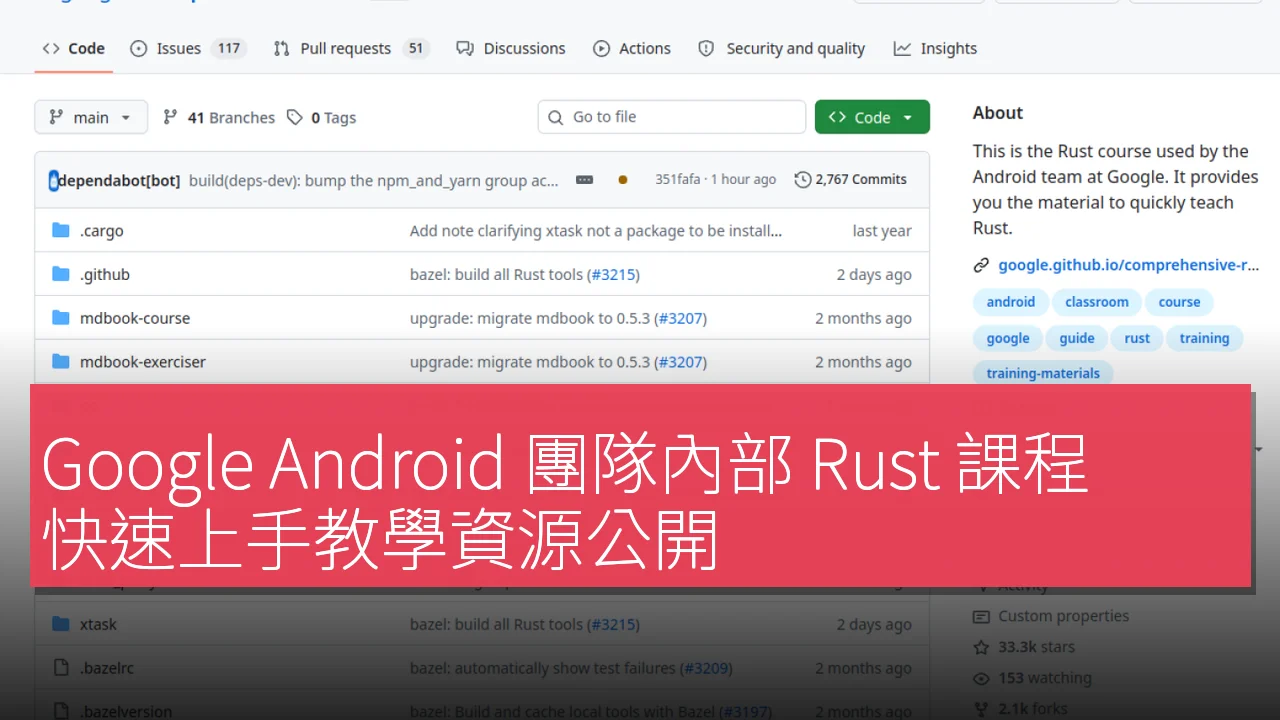The width and height of the screenshot is (1280, 720).
Task: Select the classroom topic tag
Action: coord(1097,302)
